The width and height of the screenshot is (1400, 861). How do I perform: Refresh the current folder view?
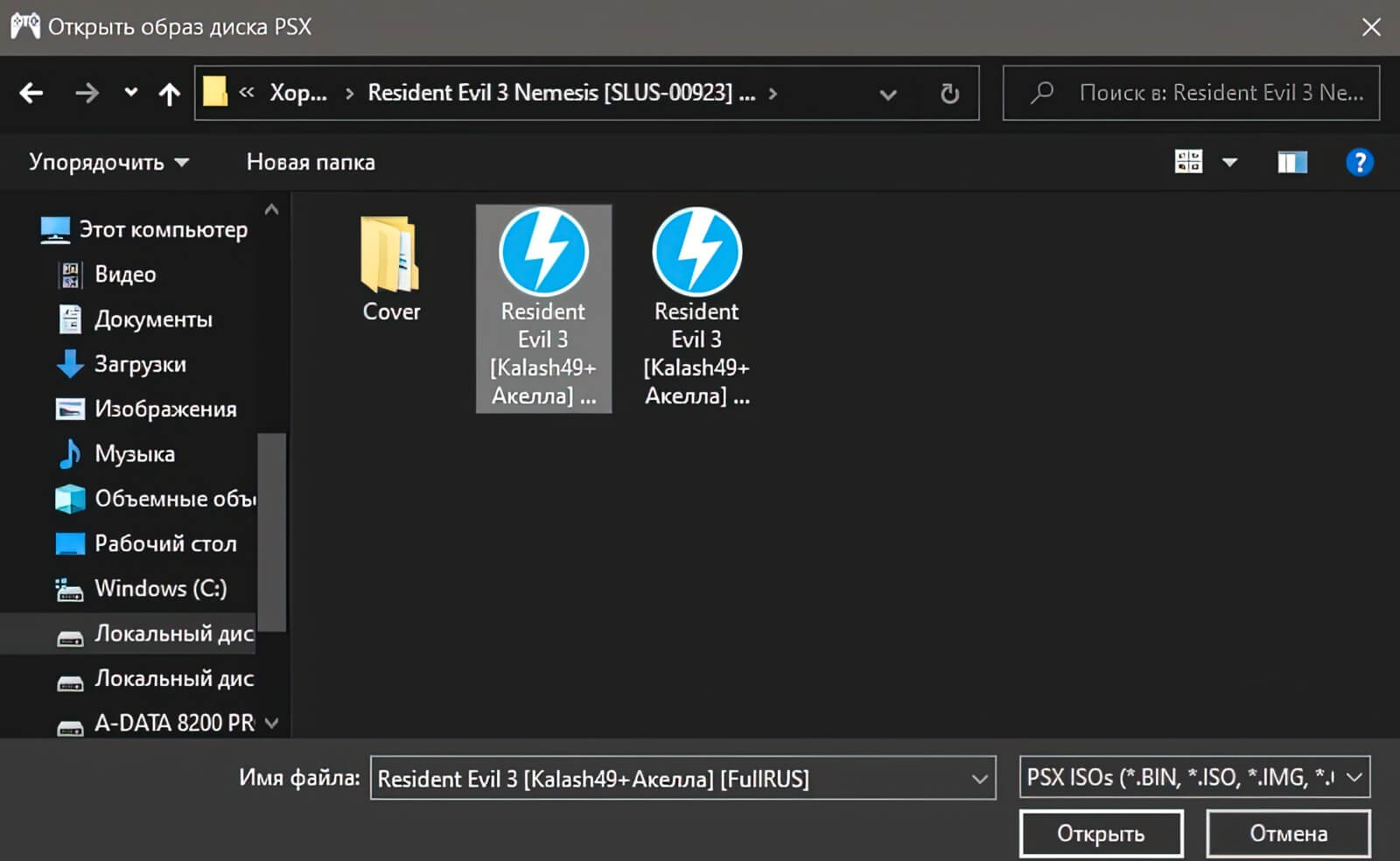(949, 93)
